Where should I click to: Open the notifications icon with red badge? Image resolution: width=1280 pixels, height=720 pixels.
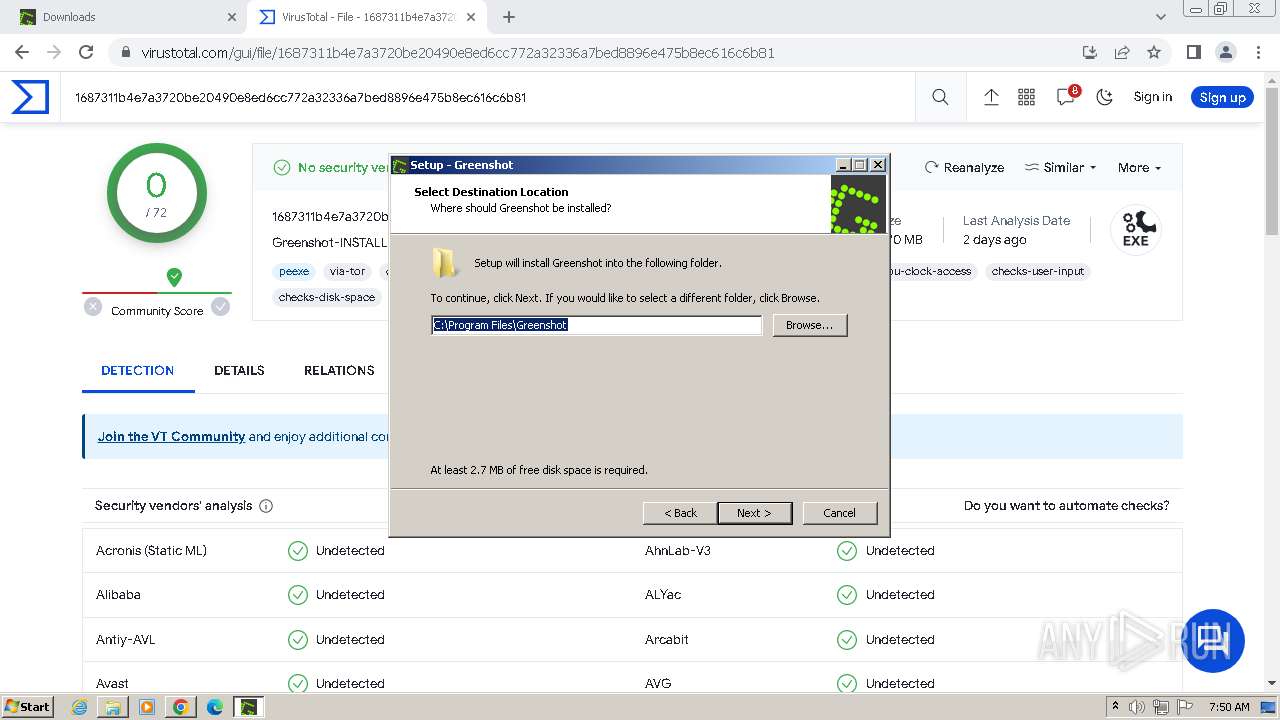coord(1066,96)
